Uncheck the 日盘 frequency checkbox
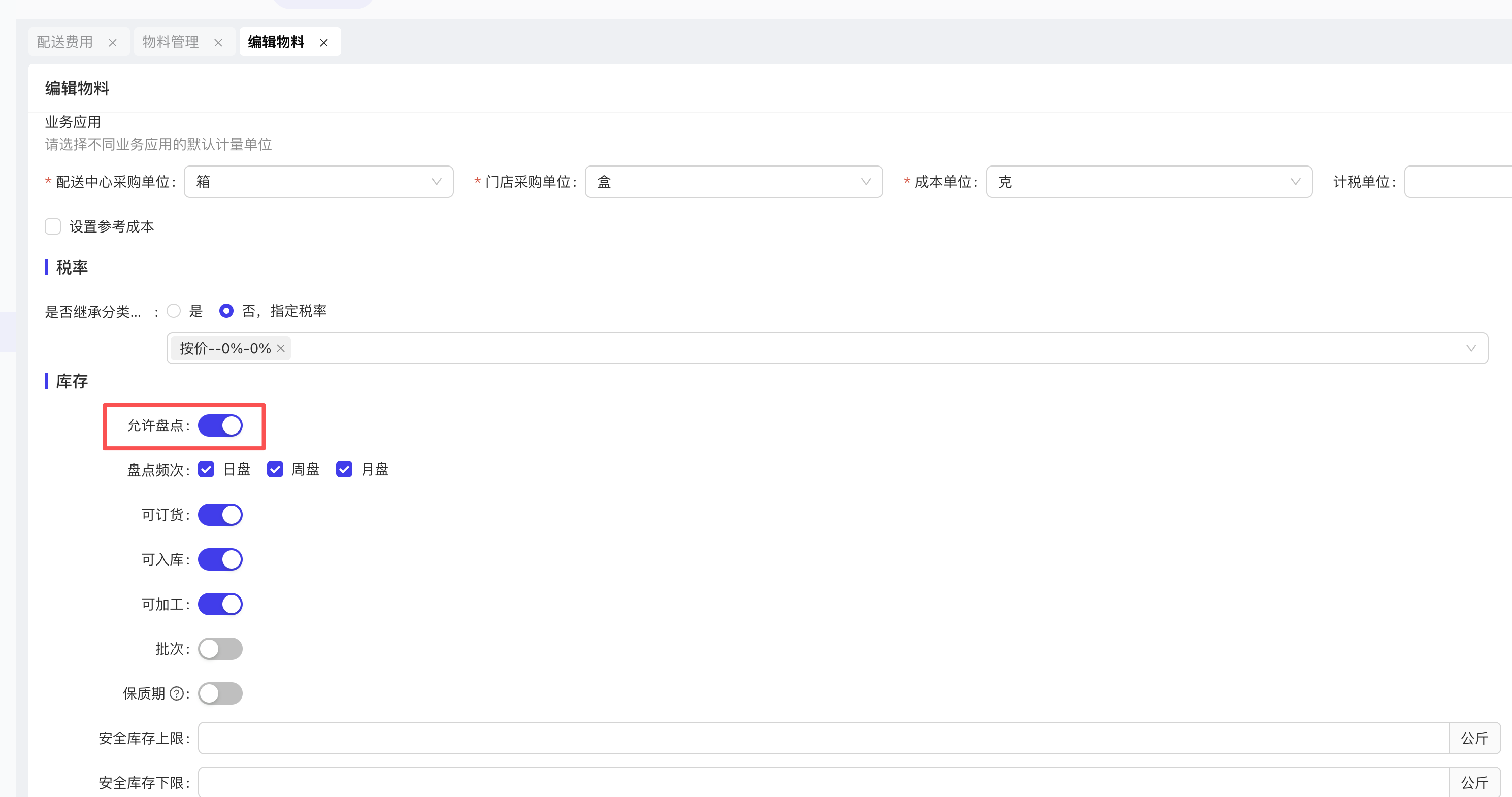The height and width of the screenshot is (797, 1512). pos(206,470)
